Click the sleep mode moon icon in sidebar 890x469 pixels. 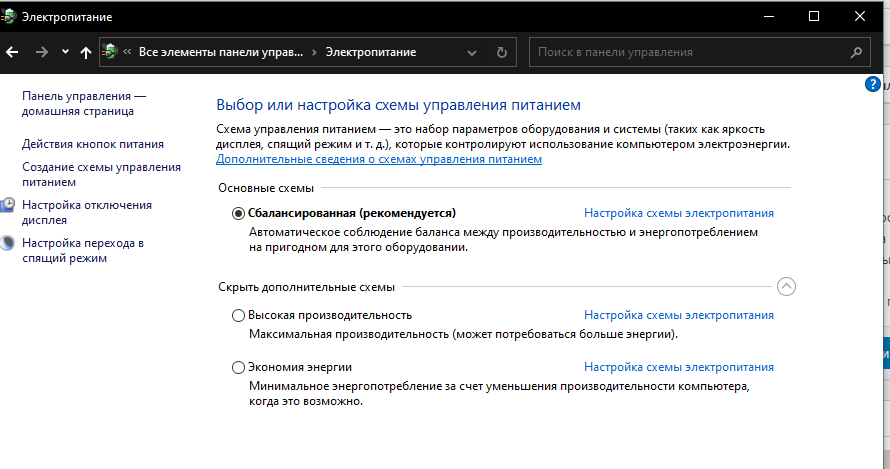(7, 244)
